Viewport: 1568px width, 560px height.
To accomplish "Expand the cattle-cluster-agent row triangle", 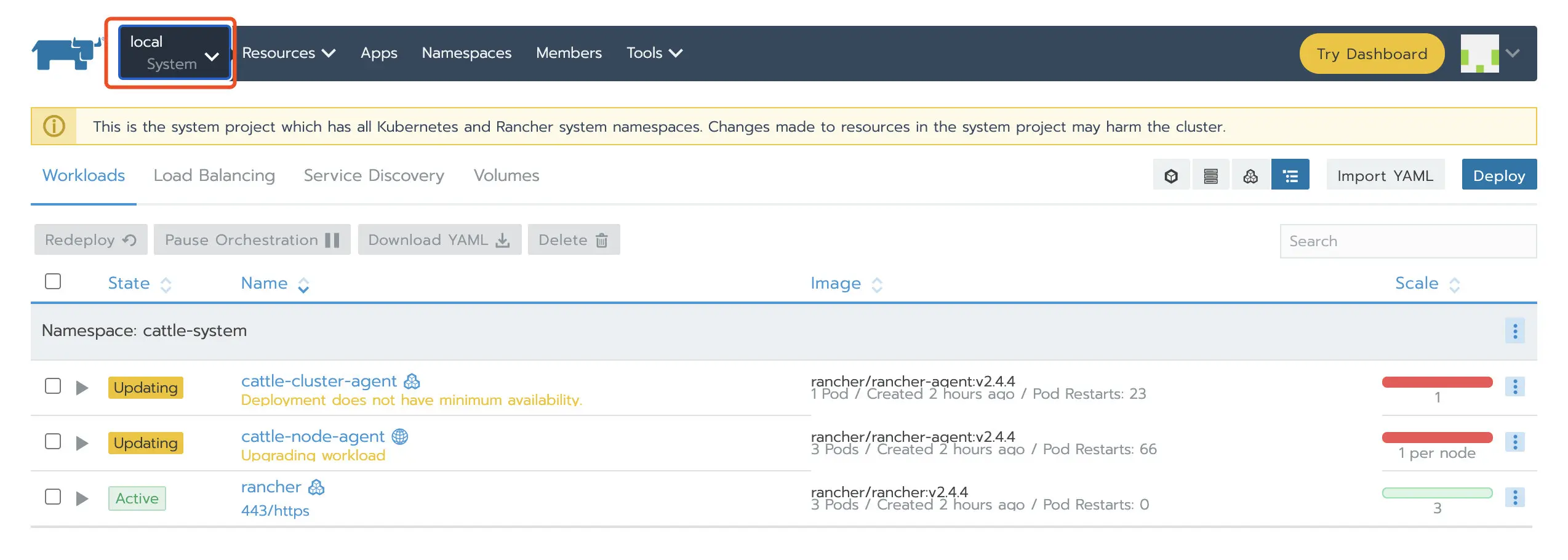I will tap(82, 388).
